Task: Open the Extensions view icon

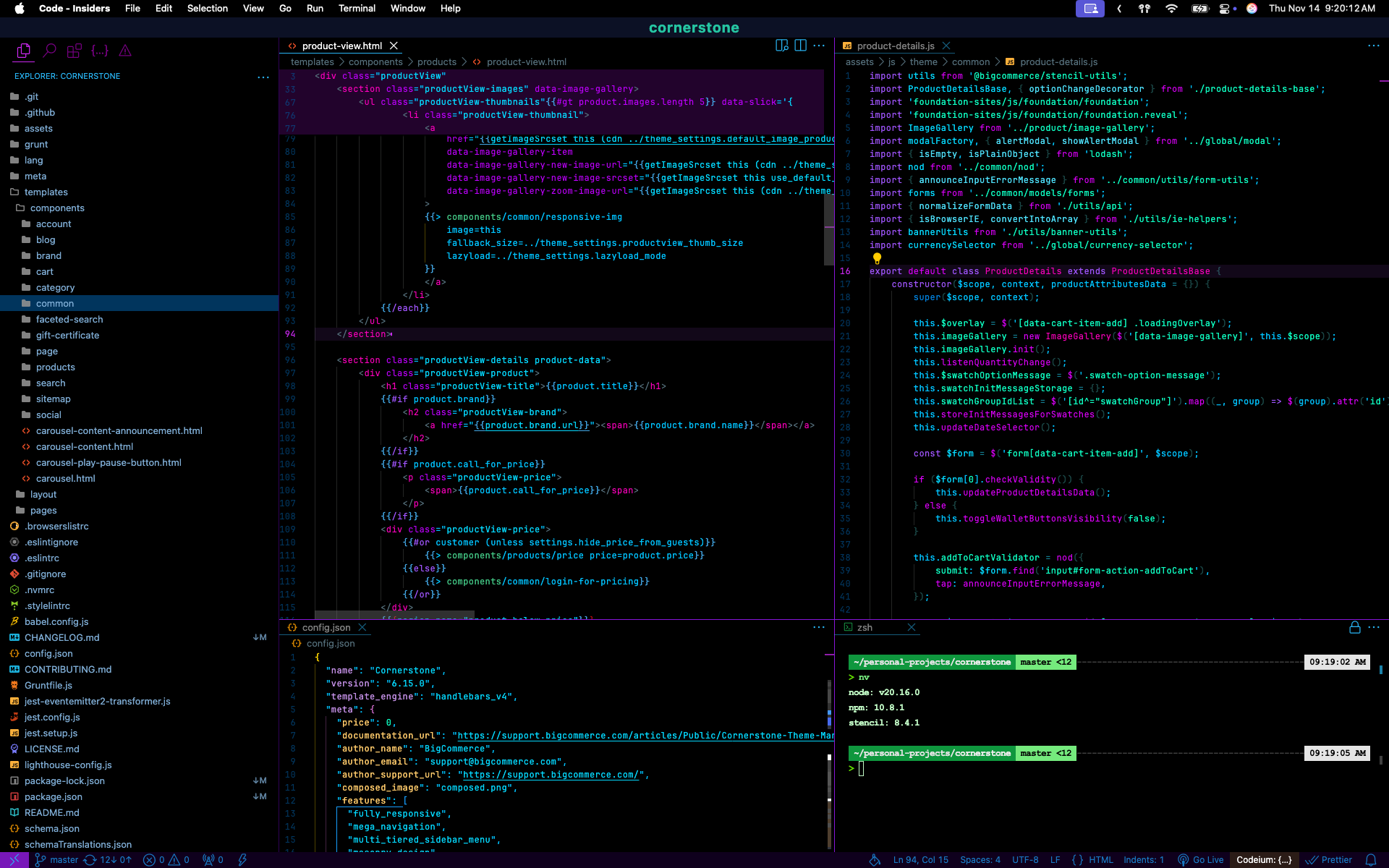Action: click(74, 51)
